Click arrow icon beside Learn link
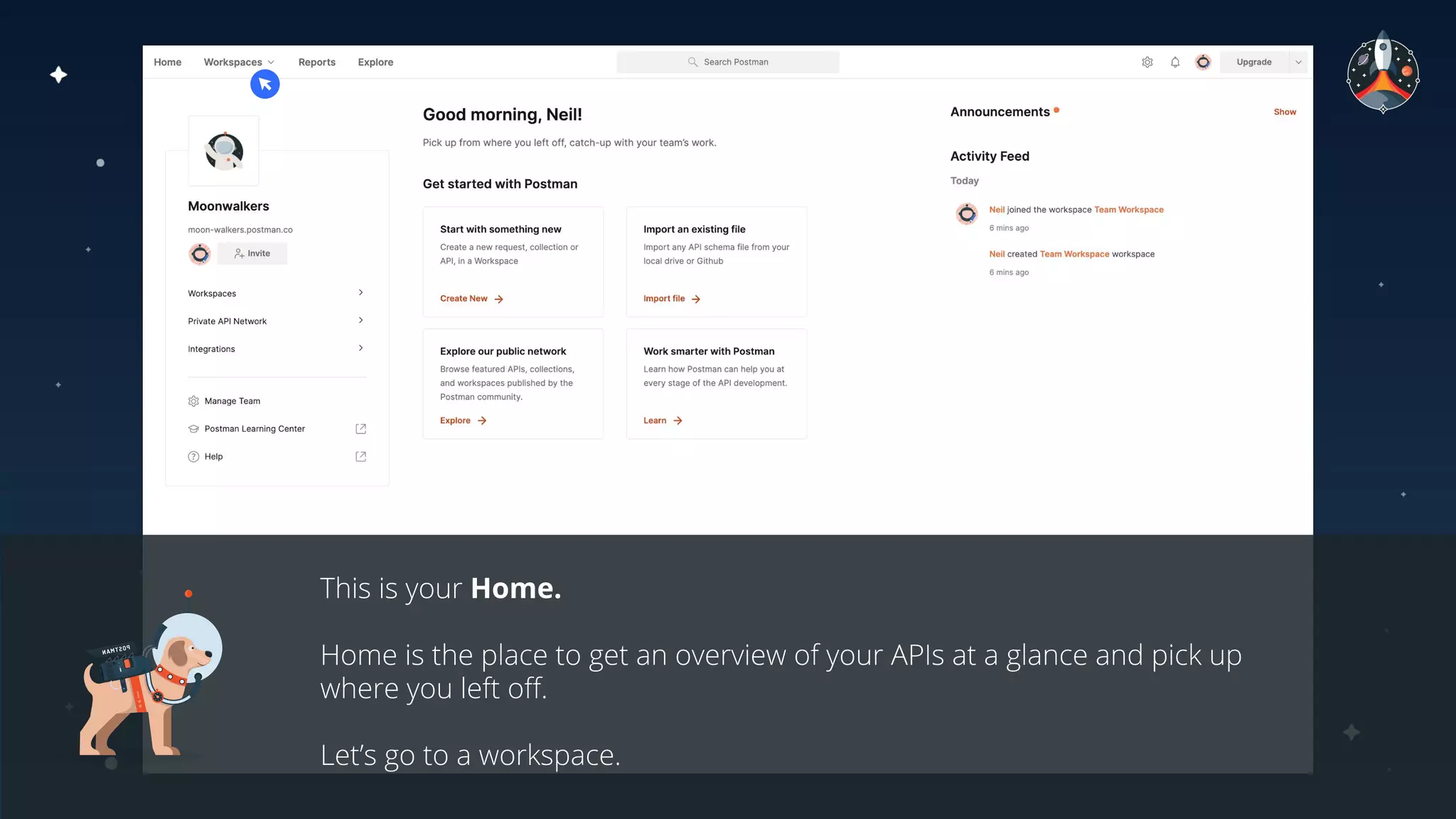The image size is (1456, 819). 678,421
